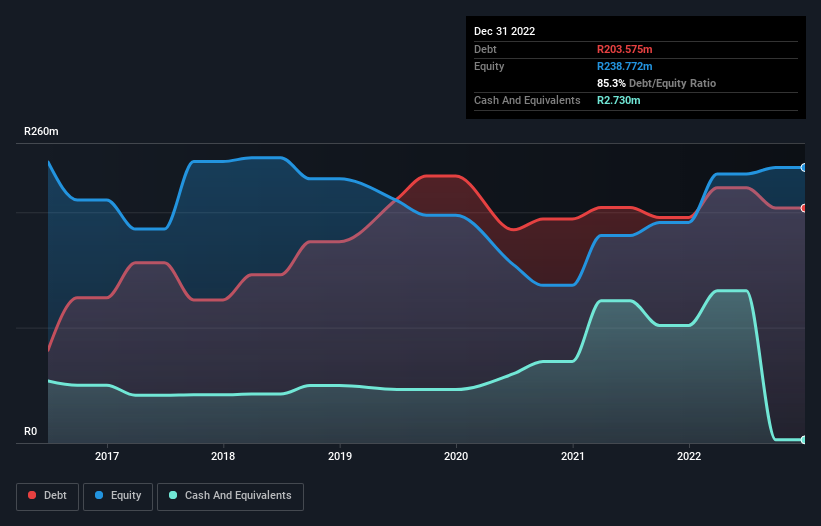Click the 2018 x-axis label
The width and height of the screenshot is (821, 526).
(223, 456)
